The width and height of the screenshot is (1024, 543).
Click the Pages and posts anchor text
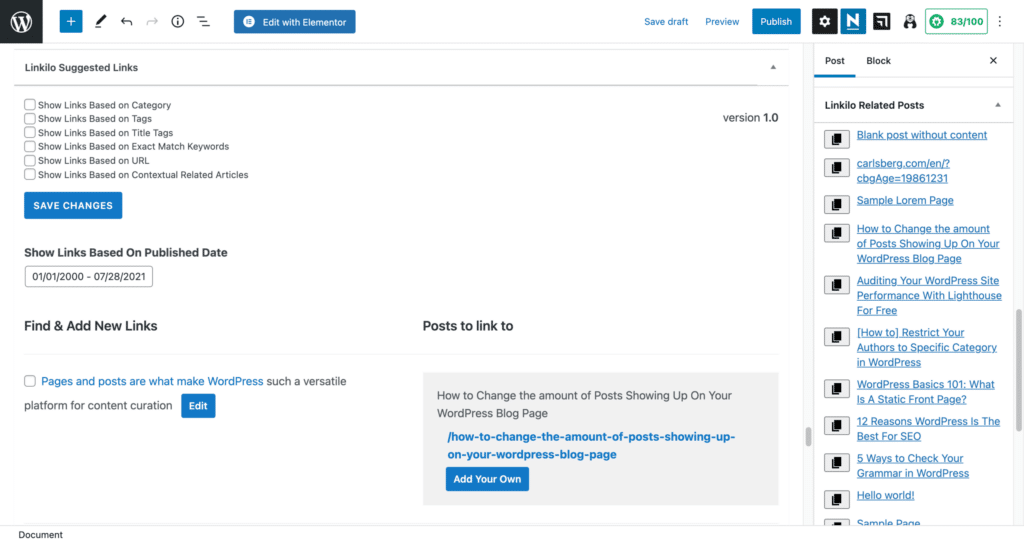152,381
